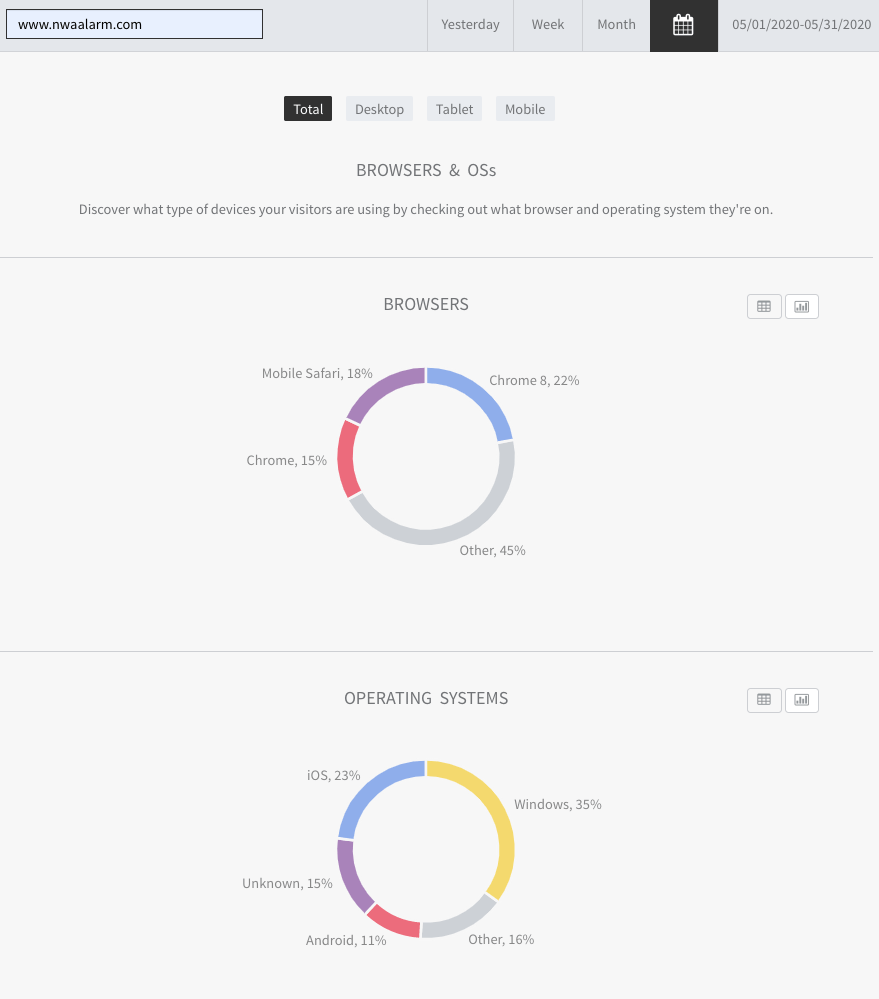Switch Browsers chart to bar chart view

click(x=802, y=306)
